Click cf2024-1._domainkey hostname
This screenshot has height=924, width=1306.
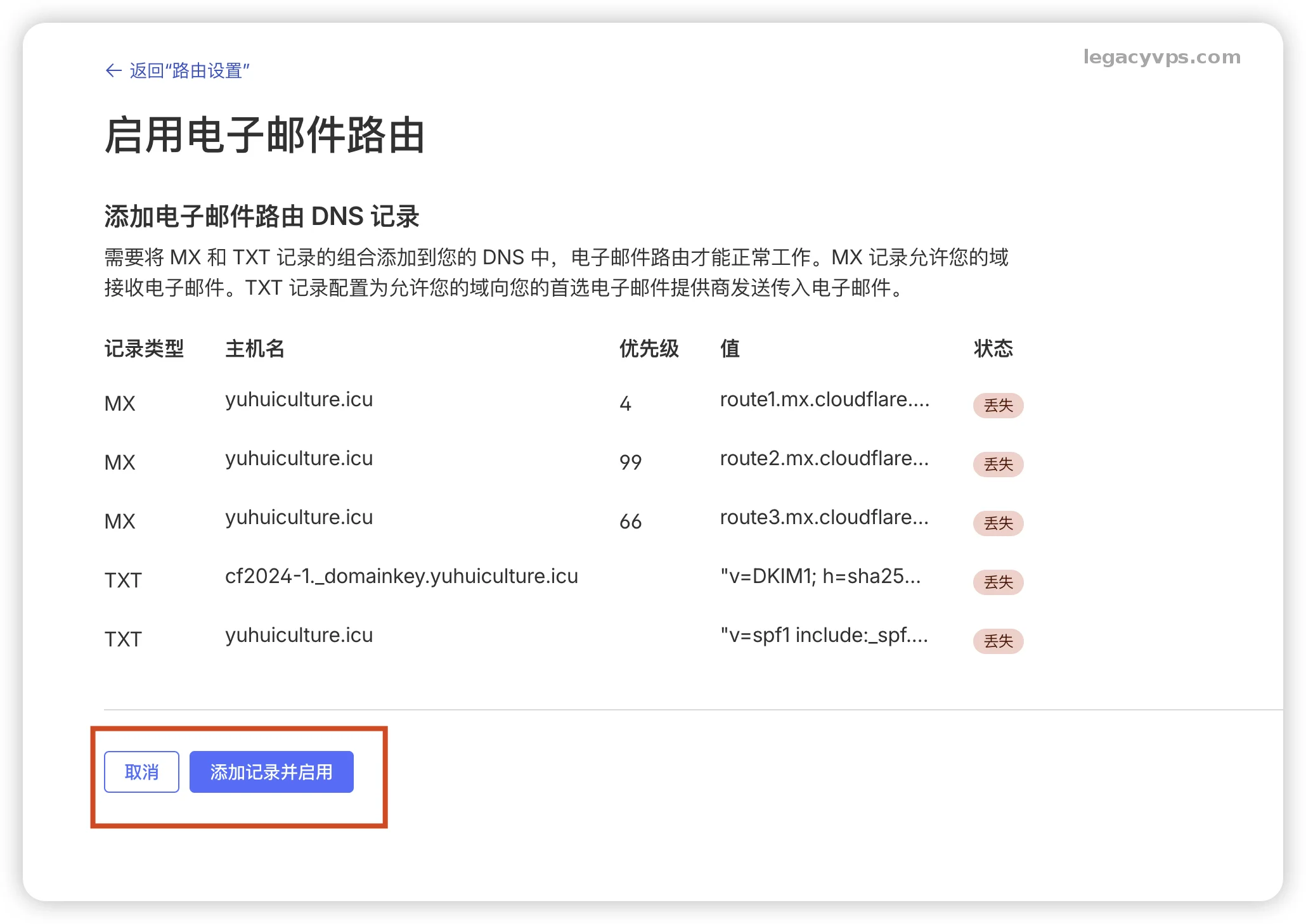point(401,576)
